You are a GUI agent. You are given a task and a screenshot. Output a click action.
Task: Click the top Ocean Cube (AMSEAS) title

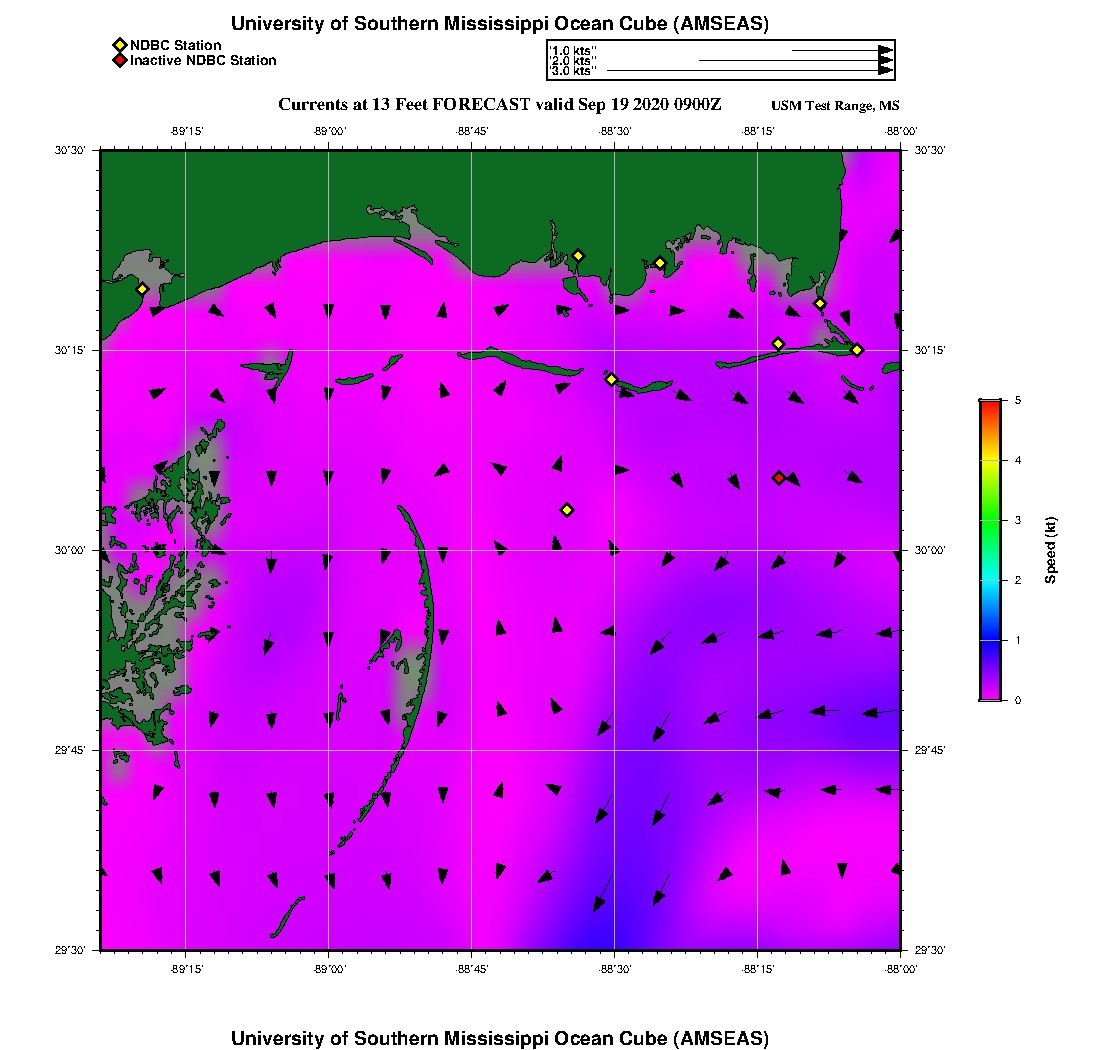pos(500,23)
